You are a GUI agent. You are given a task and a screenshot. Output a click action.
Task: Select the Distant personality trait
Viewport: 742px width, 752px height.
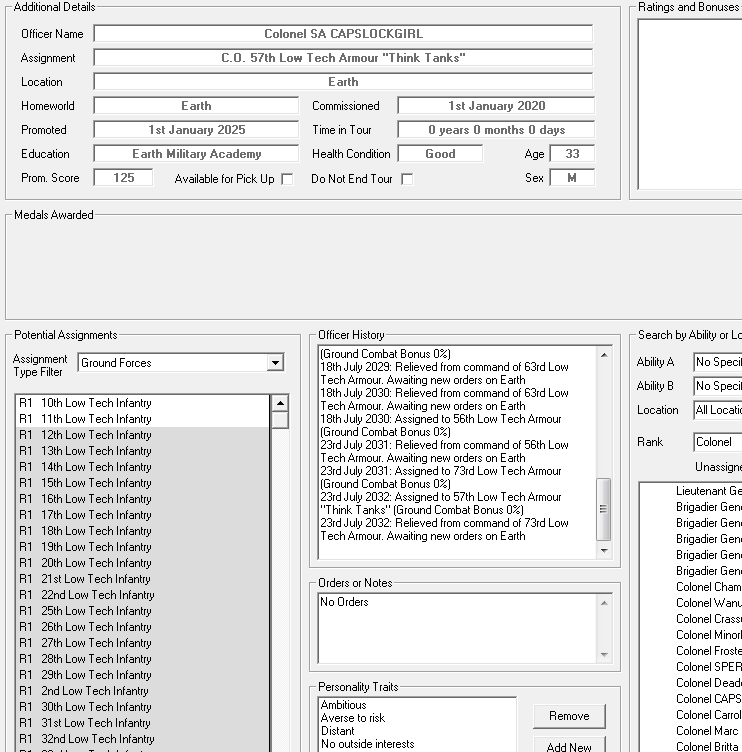click(x=417, y=731)
